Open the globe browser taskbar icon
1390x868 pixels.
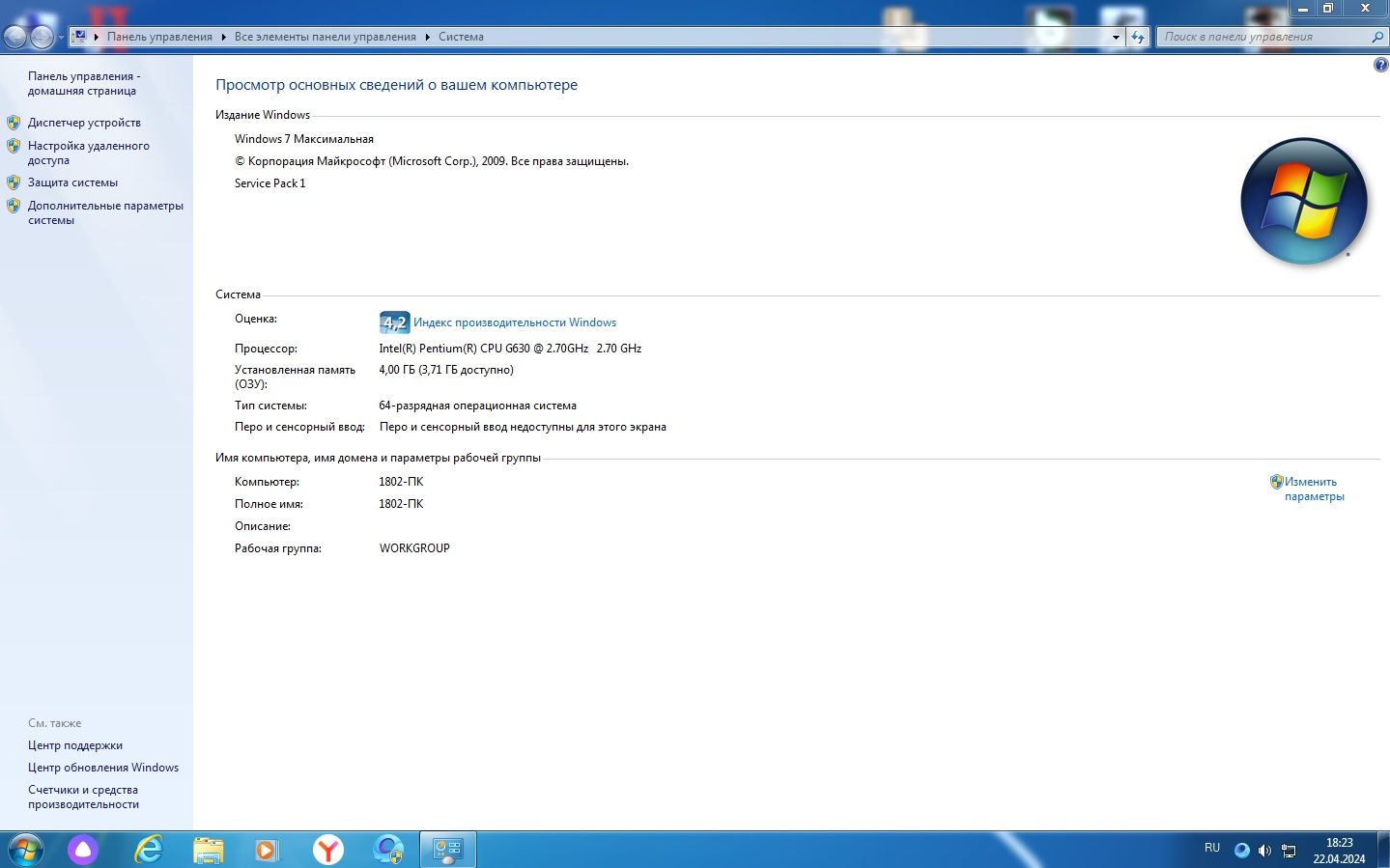[388, 851]
